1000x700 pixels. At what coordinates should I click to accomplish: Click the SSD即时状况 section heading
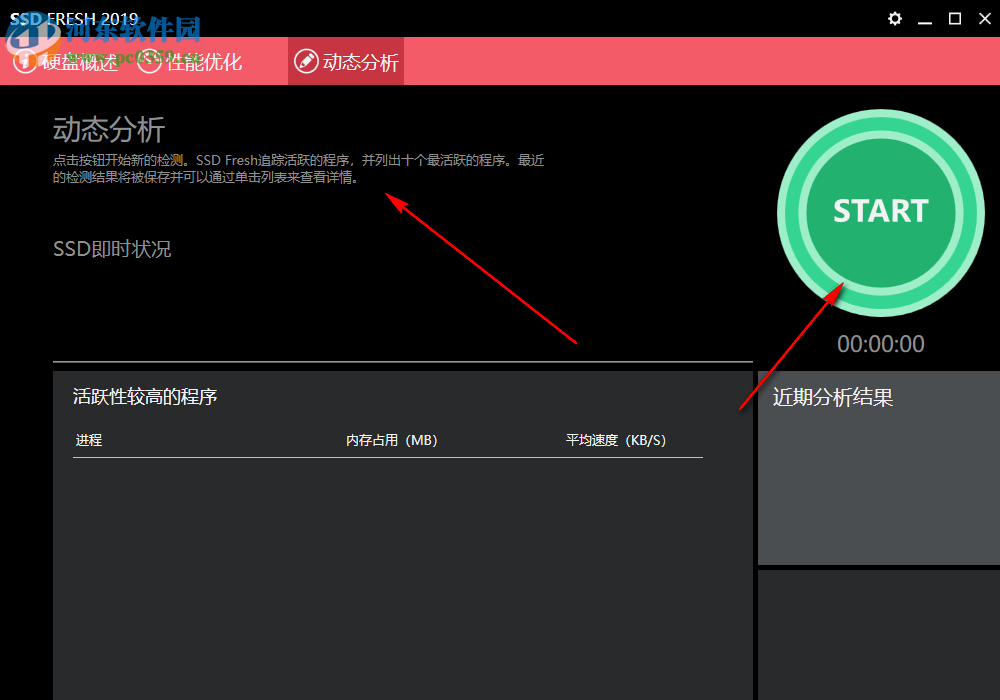[112, 248]
